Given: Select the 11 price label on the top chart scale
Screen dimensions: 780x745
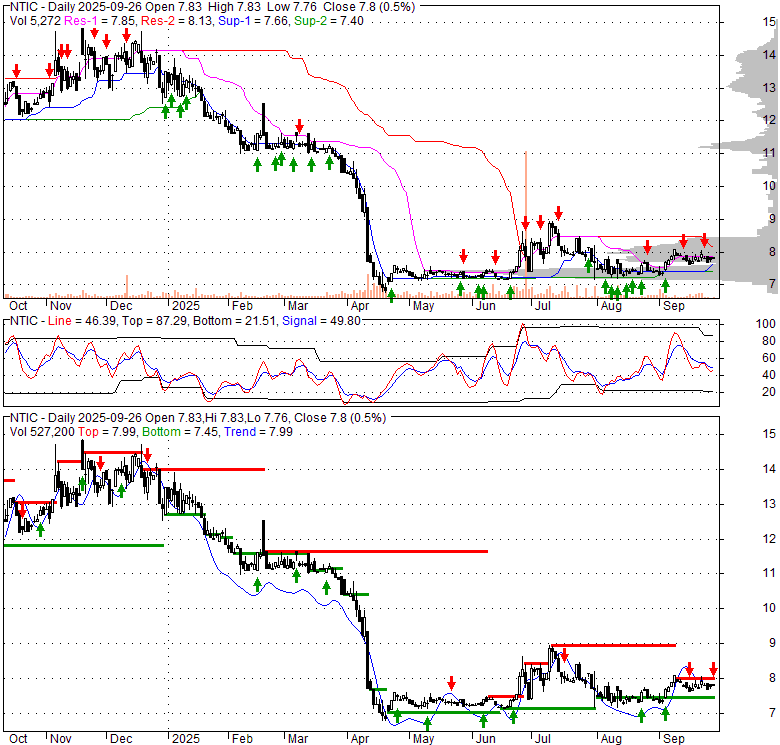Looking at the screenshot, I should 769,153.
